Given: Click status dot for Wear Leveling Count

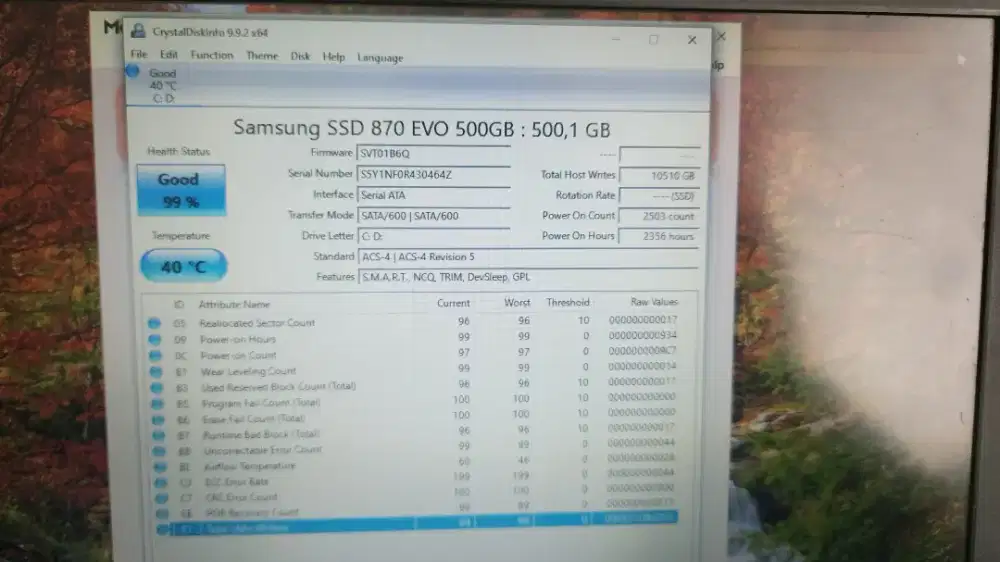Looking at the screenshot, I should point(156,371).
